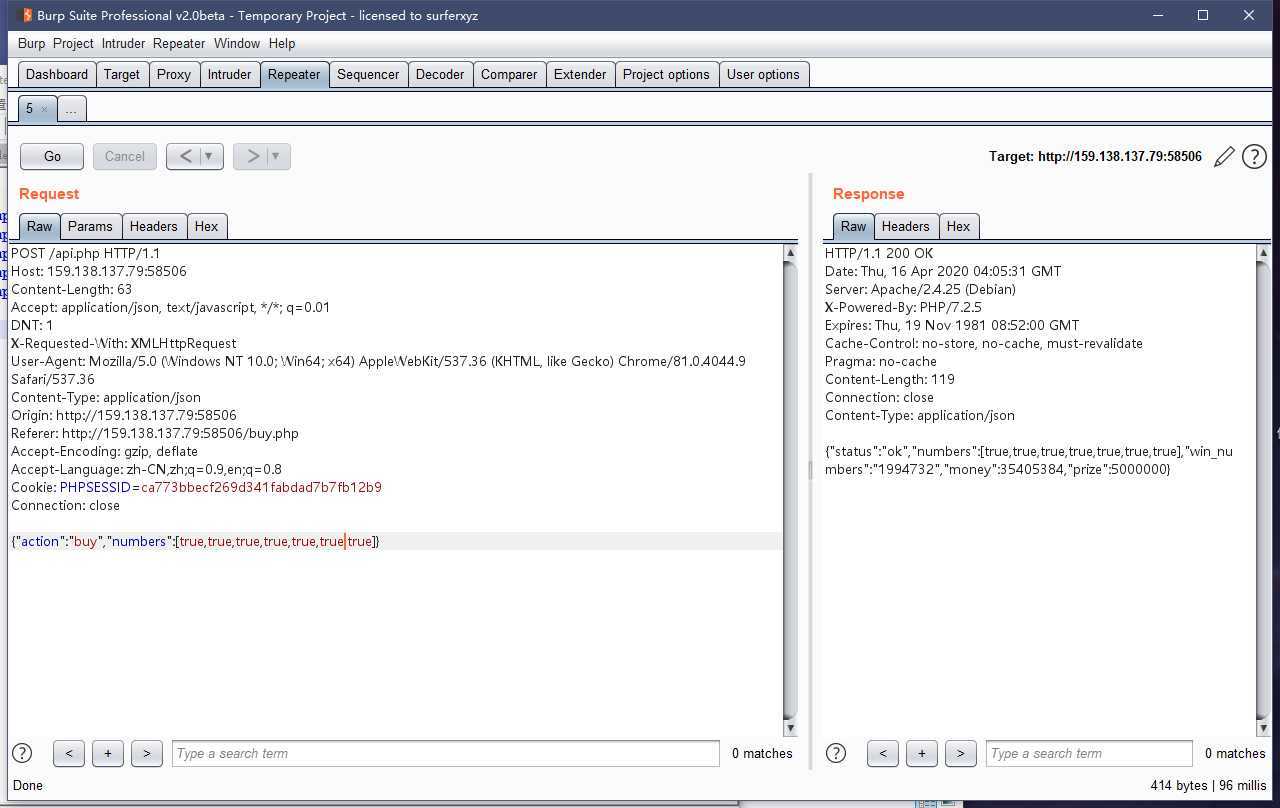Screen dimensions: 1280x808
Task: Open forward history dropdown arrow
Action: pyautogui.click(x=276, y=156)
